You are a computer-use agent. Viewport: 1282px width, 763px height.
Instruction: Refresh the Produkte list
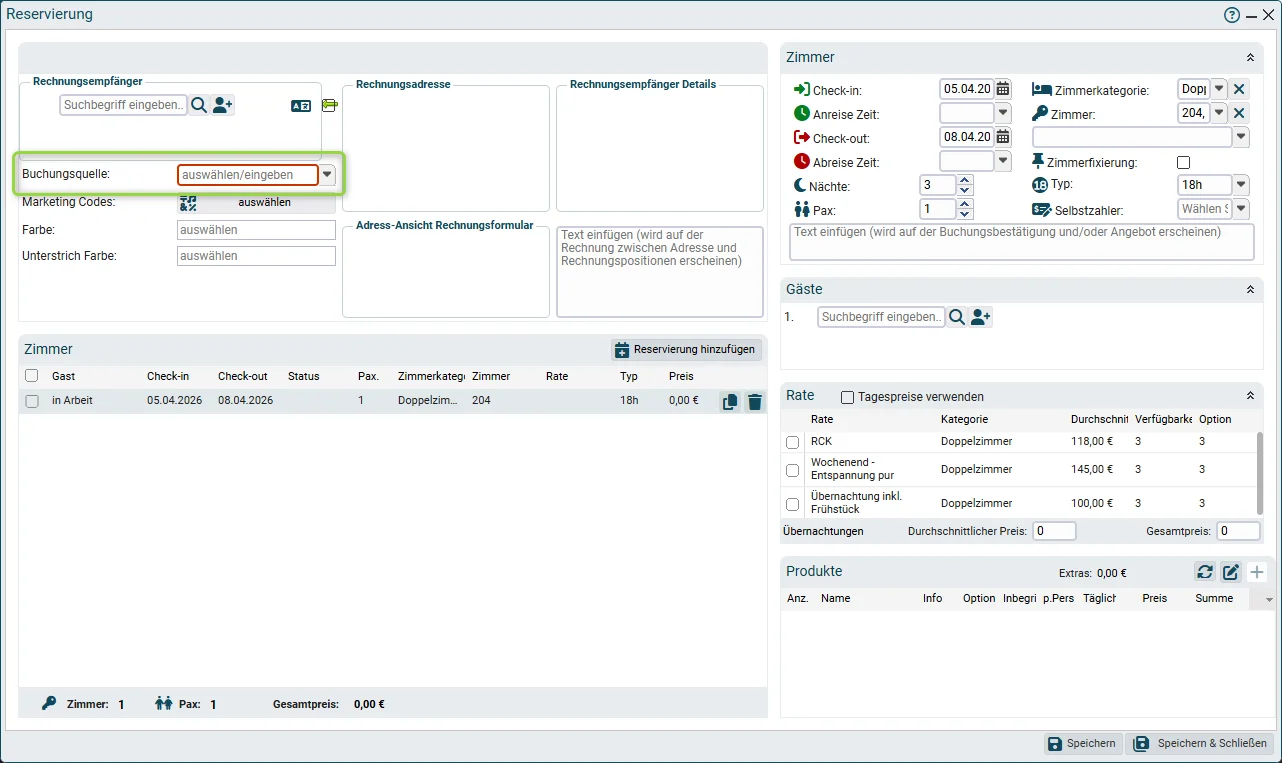1205,572
